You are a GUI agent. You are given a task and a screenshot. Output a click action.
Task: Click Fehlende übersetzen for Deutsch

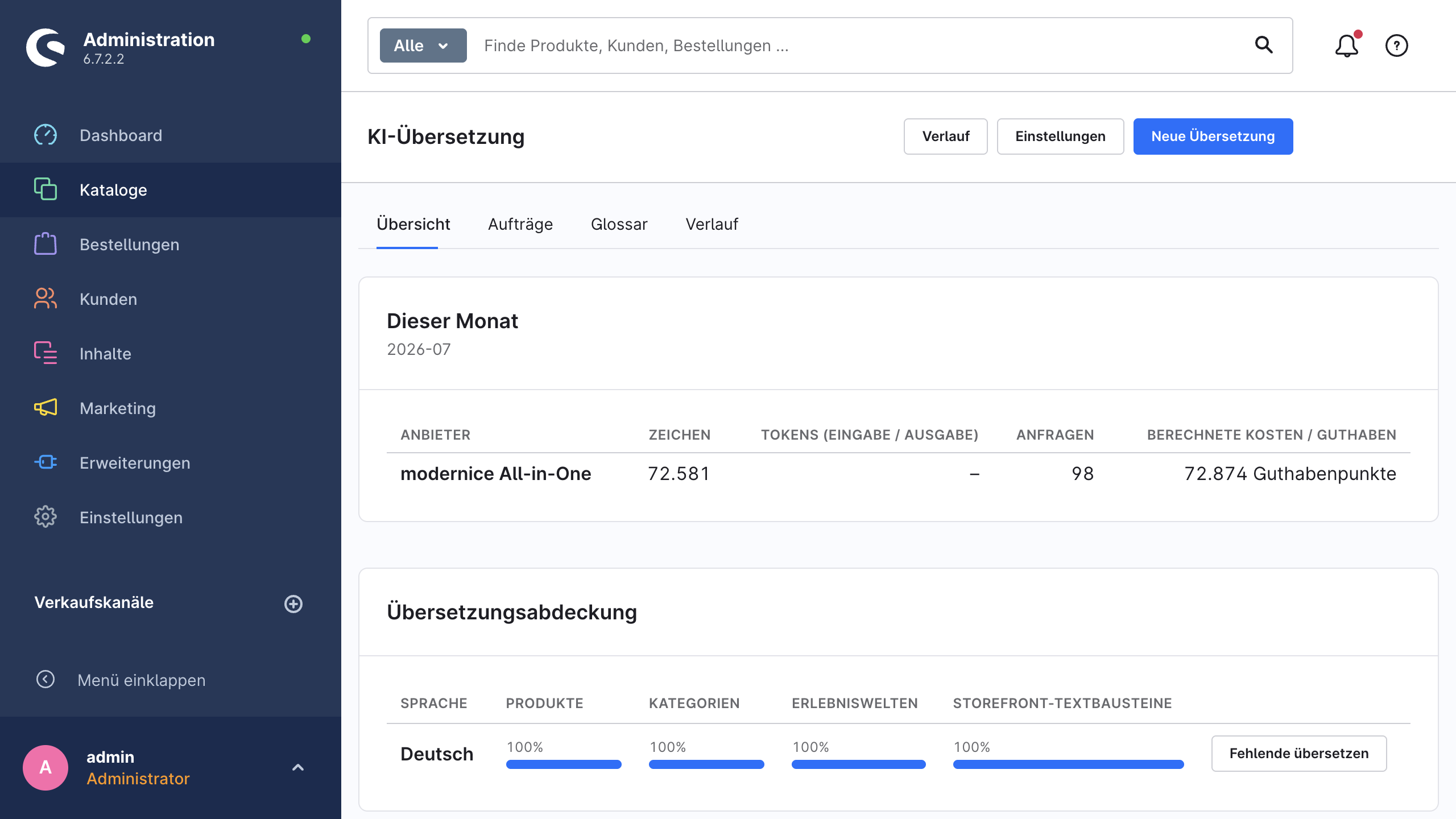pyautogui.click(x=1299, y=754)
